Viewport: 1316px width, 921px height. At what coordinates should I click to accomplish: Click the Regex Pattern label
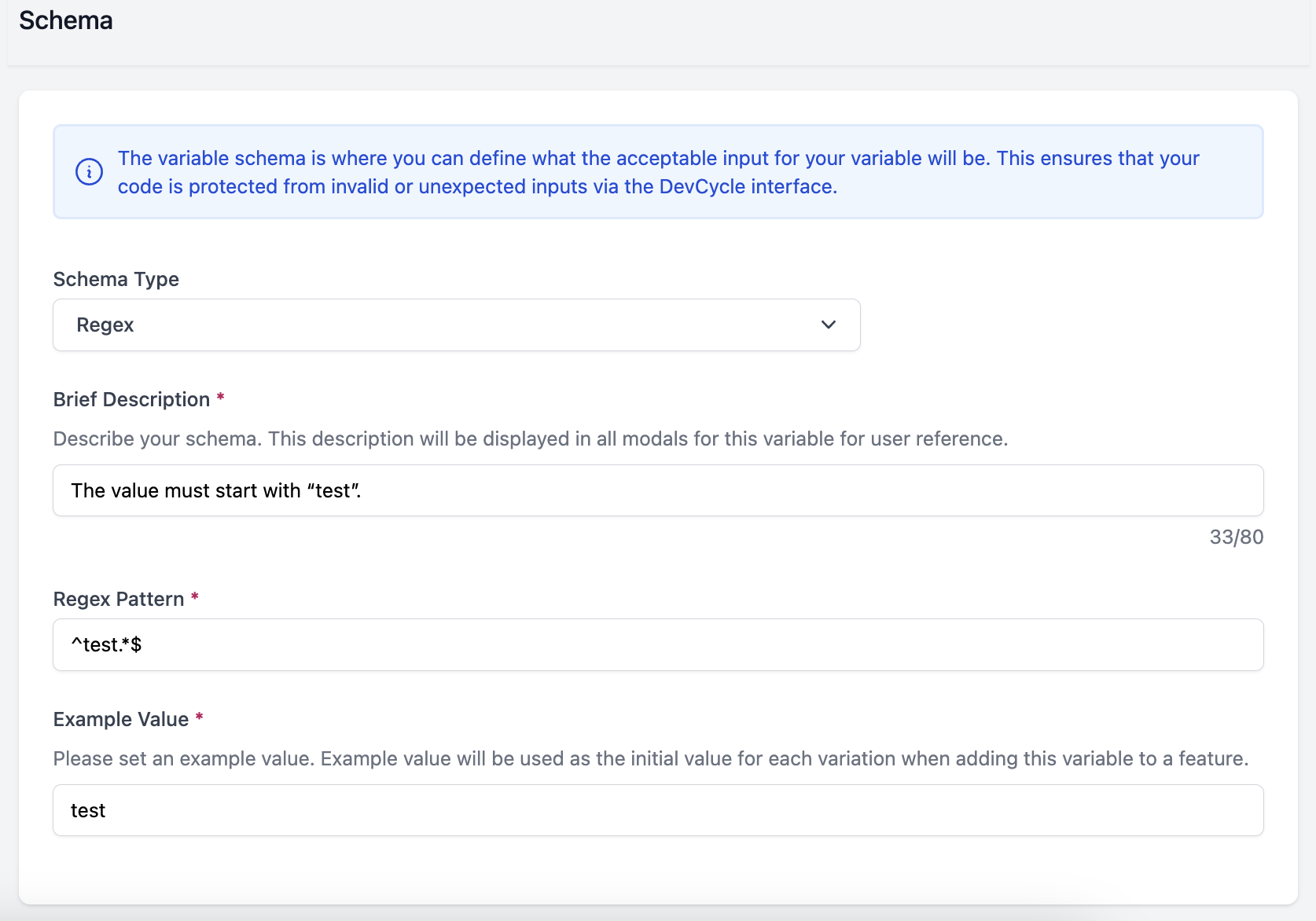pyautogui.click(x=118, y=599)
